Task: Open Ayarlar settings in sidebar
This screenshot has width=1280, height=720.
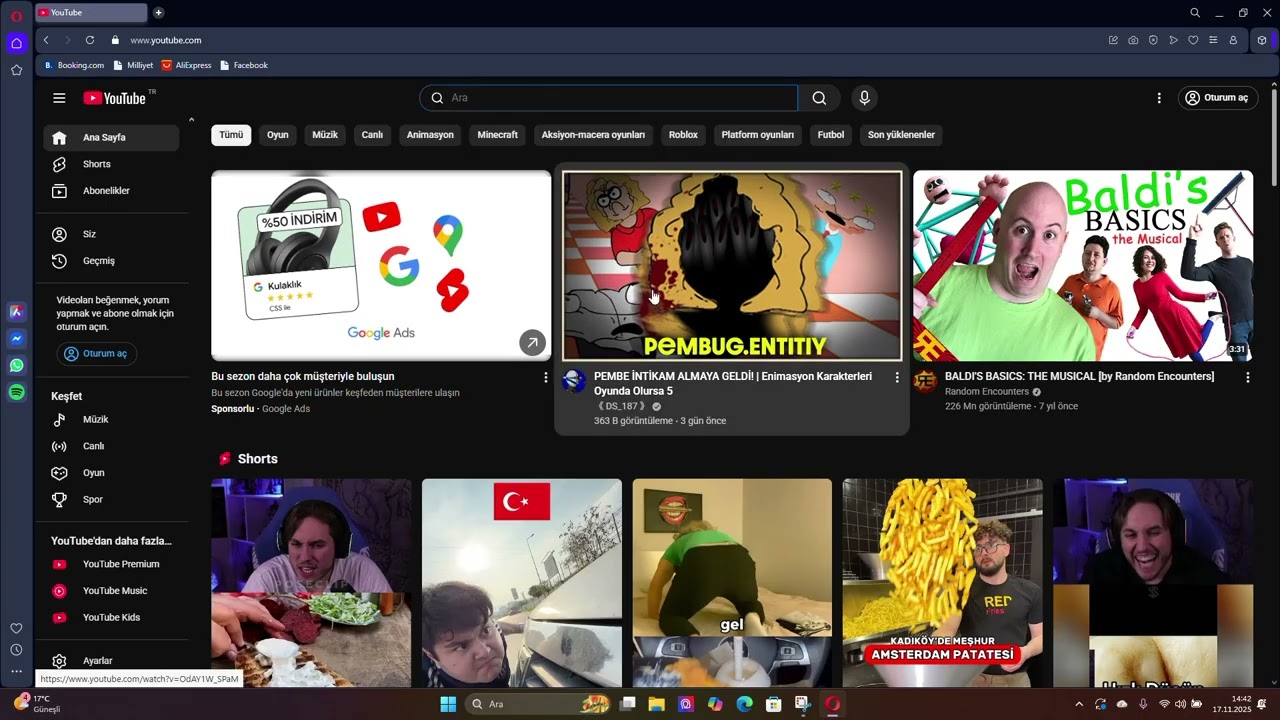Action: click(x=111, y=661)
